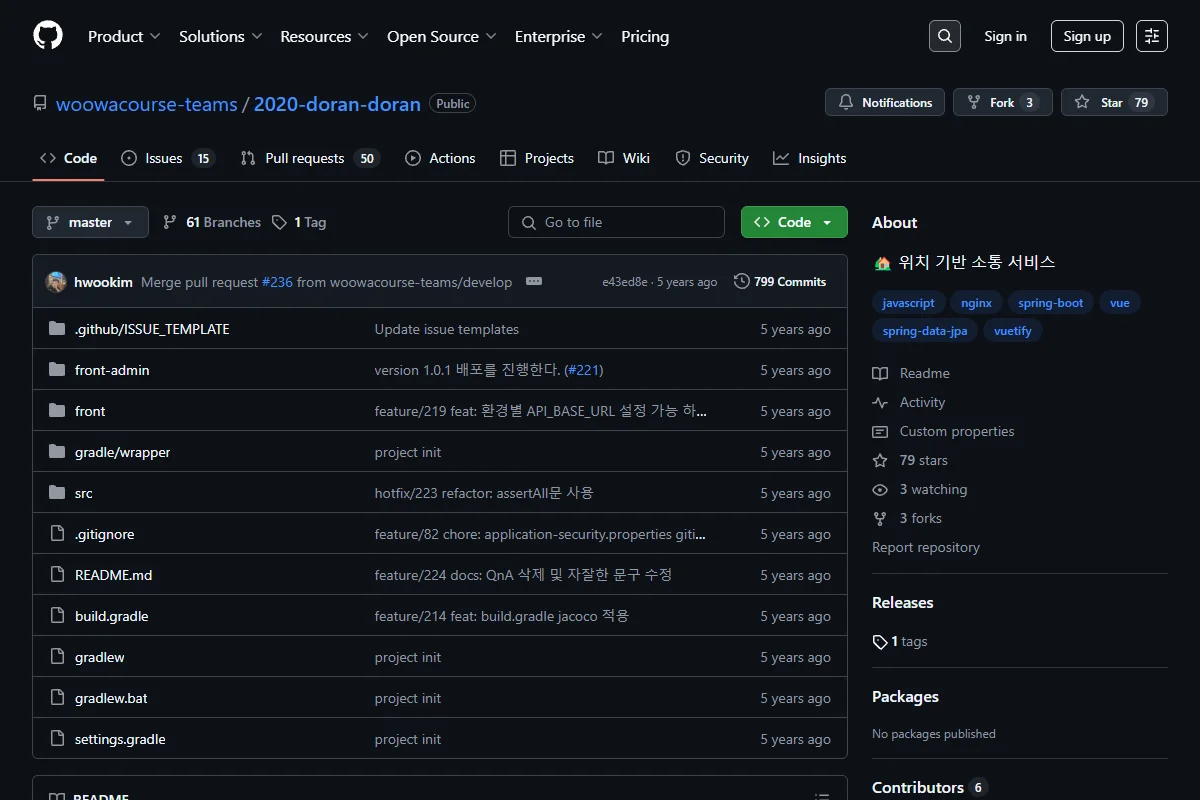Click the spring-boot topic tag
The width and height of the screenshot is (1200, 800).
click(x=1051, y=302)
